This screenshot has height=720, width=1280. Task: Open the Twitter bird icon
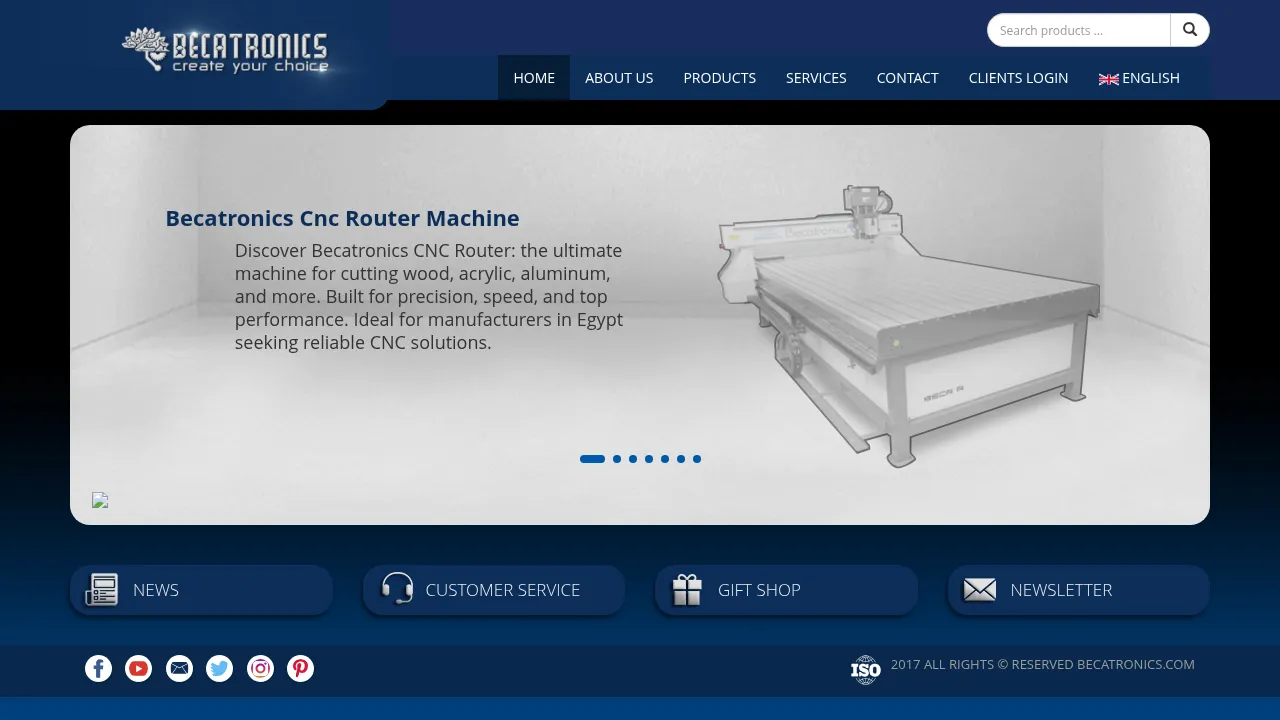[x=220, y=669]
